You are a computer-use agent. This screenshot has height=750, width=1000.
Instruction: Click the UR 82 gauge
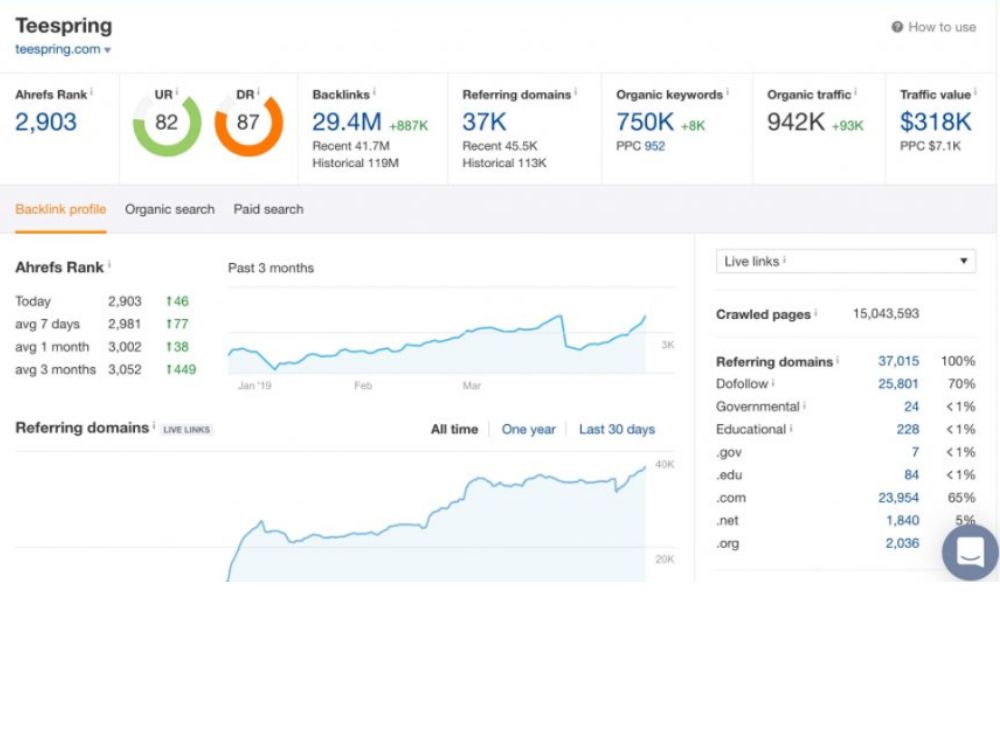[x=166, y=123]
